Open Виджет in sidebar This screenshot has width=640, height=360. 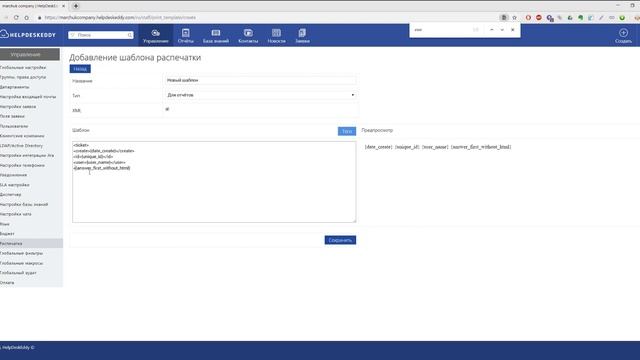[7, 234]
